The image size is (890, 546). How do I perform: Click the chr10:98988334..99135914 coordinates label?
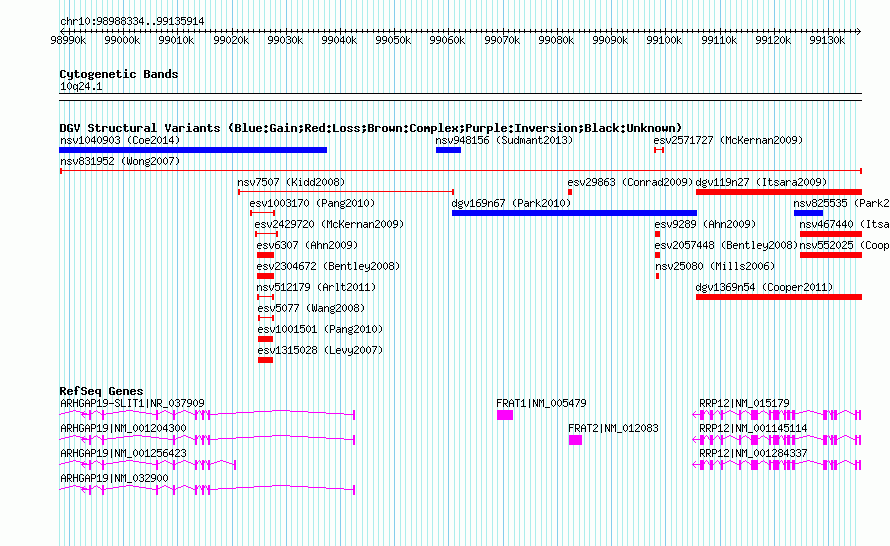click(x=132, y=21)
